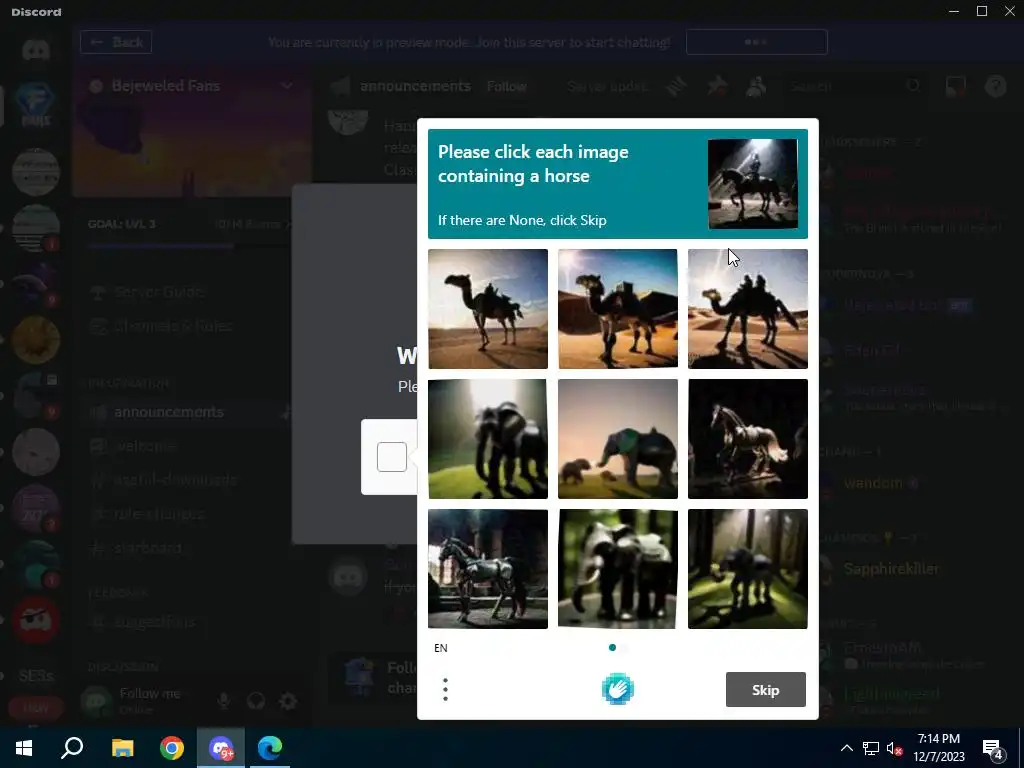The height and width of the screenshot is (768, 1024).
Task: Open the EN language selector in the captcha
Action: click(x=441, y=648)
